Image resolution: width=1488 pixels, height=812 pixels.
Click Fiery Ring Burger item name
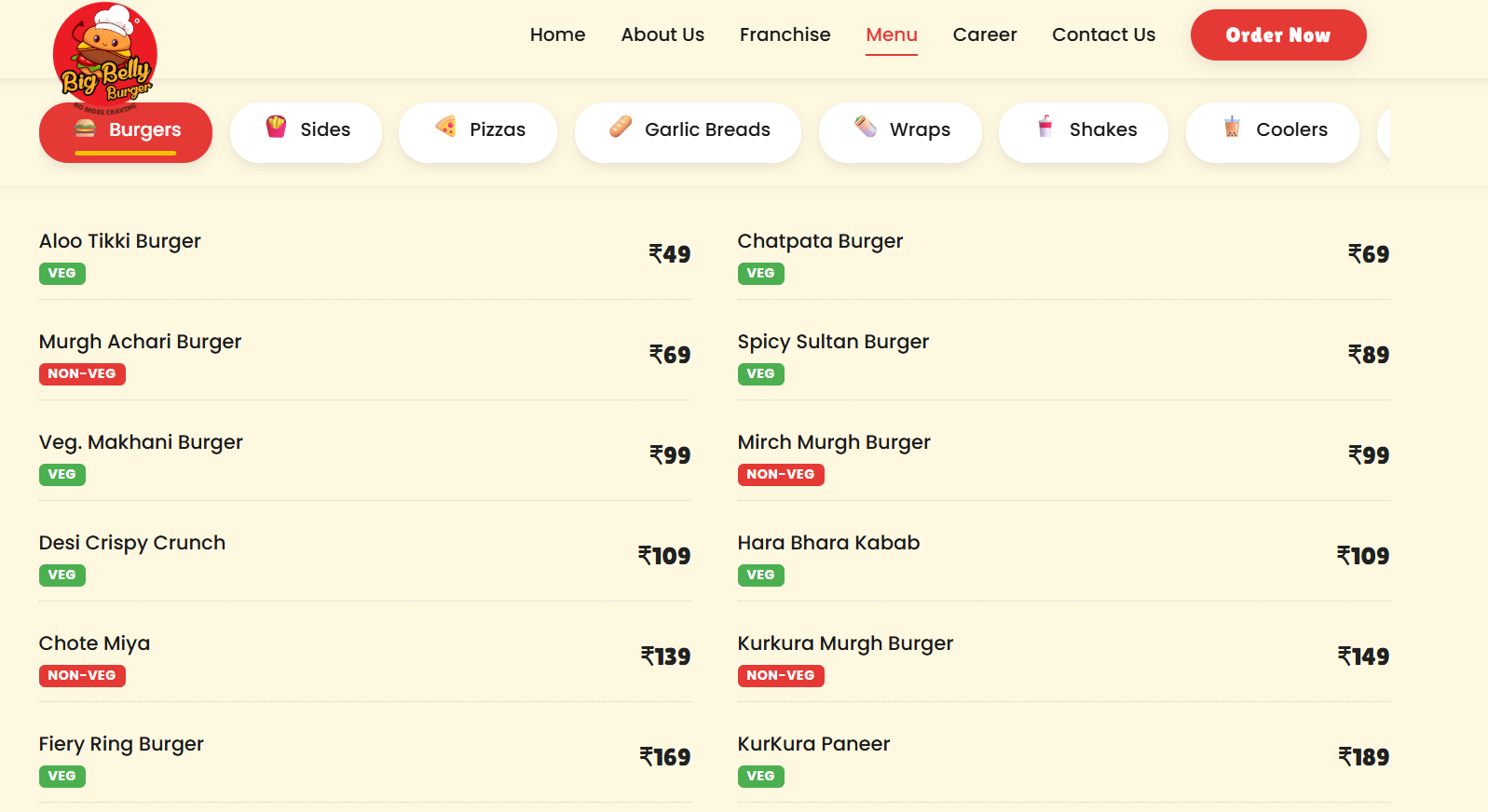coord(121,744)
